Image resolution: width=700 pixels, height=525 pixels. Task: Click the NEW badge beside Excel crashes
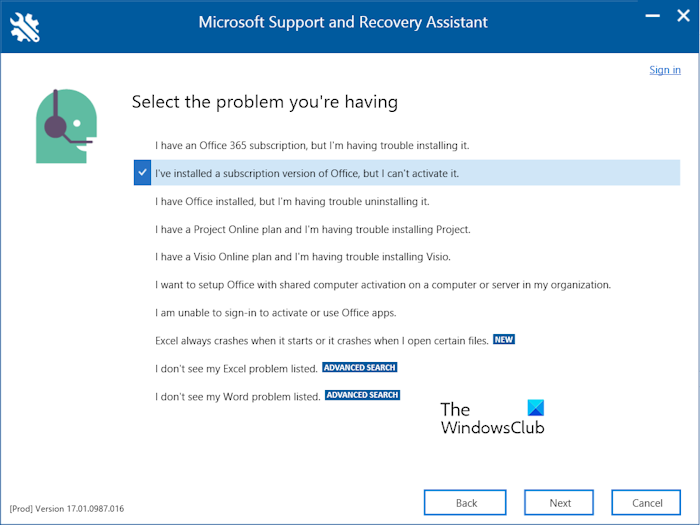(x=504, y=340)
